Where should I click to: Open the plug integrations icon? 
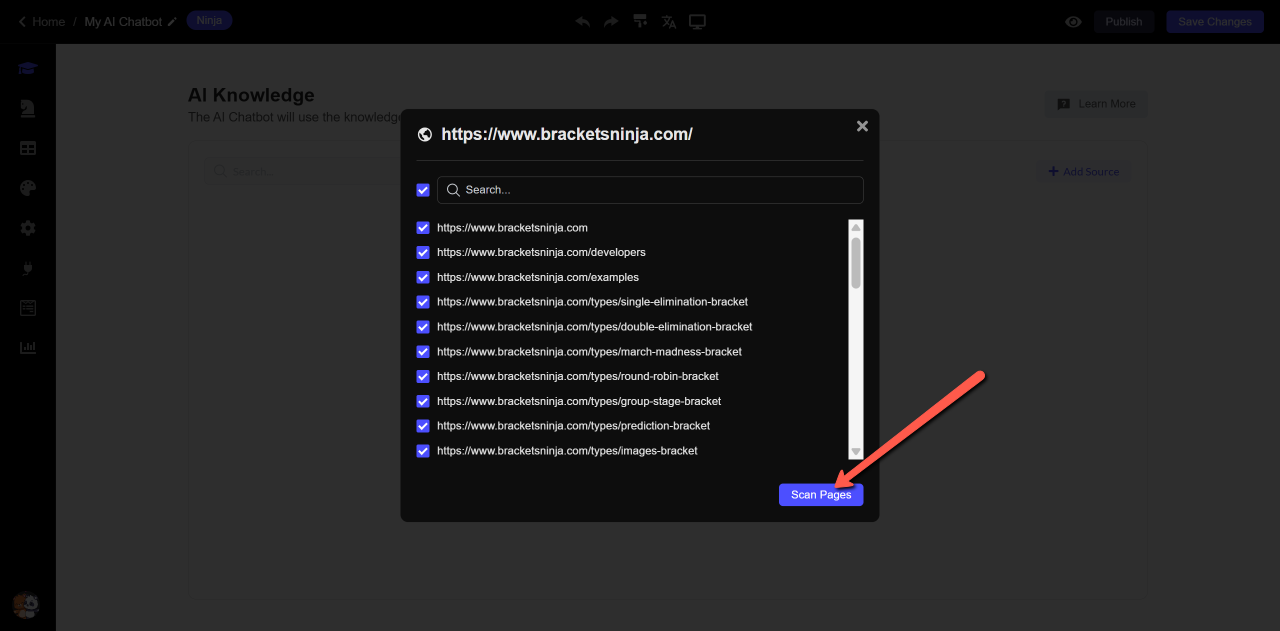28,268
